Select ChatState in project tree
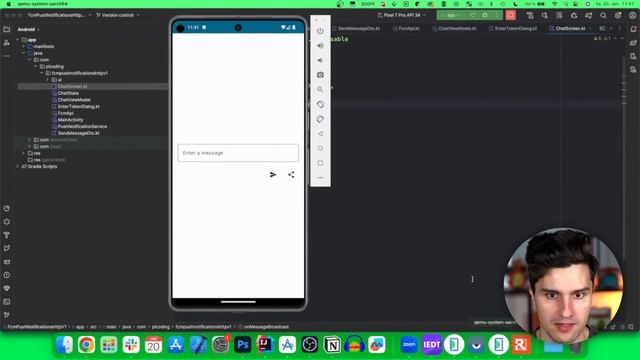Image resolution: width=640 pixels, height=360 pixels. [65, 93]
